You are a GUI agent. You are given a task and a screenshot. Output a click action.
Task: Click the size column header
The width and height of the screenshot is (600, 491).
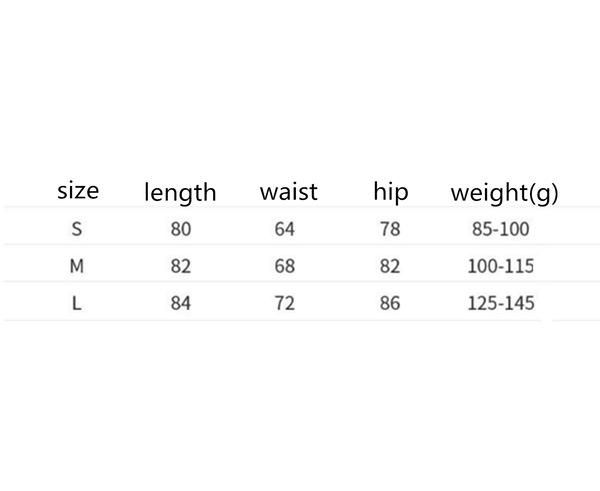(78, 191)
